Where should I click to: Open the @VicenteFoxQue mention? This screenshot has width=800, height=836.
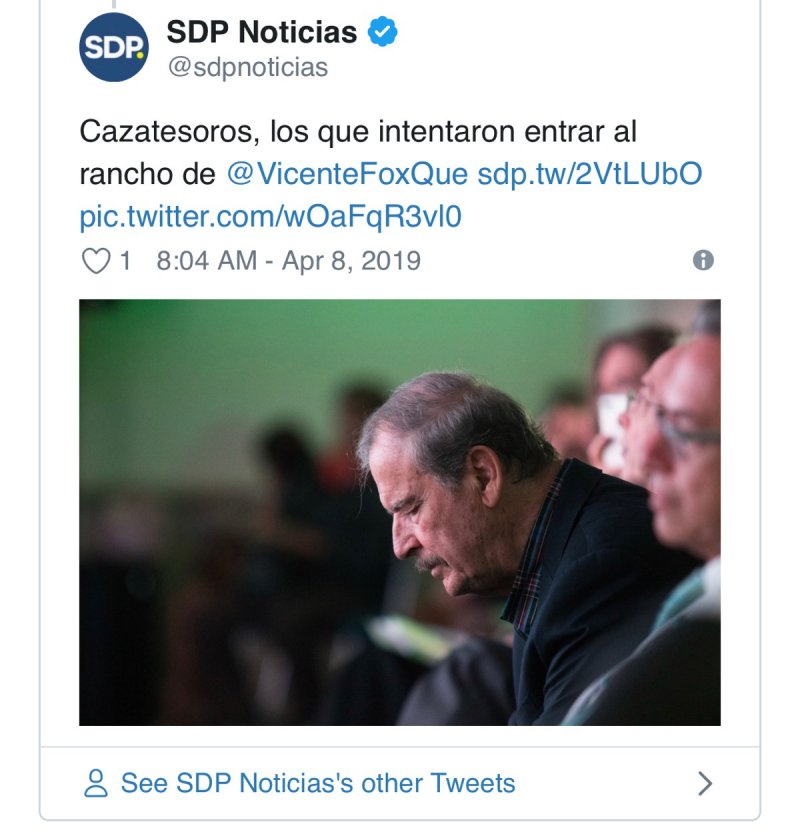point(347,174)
